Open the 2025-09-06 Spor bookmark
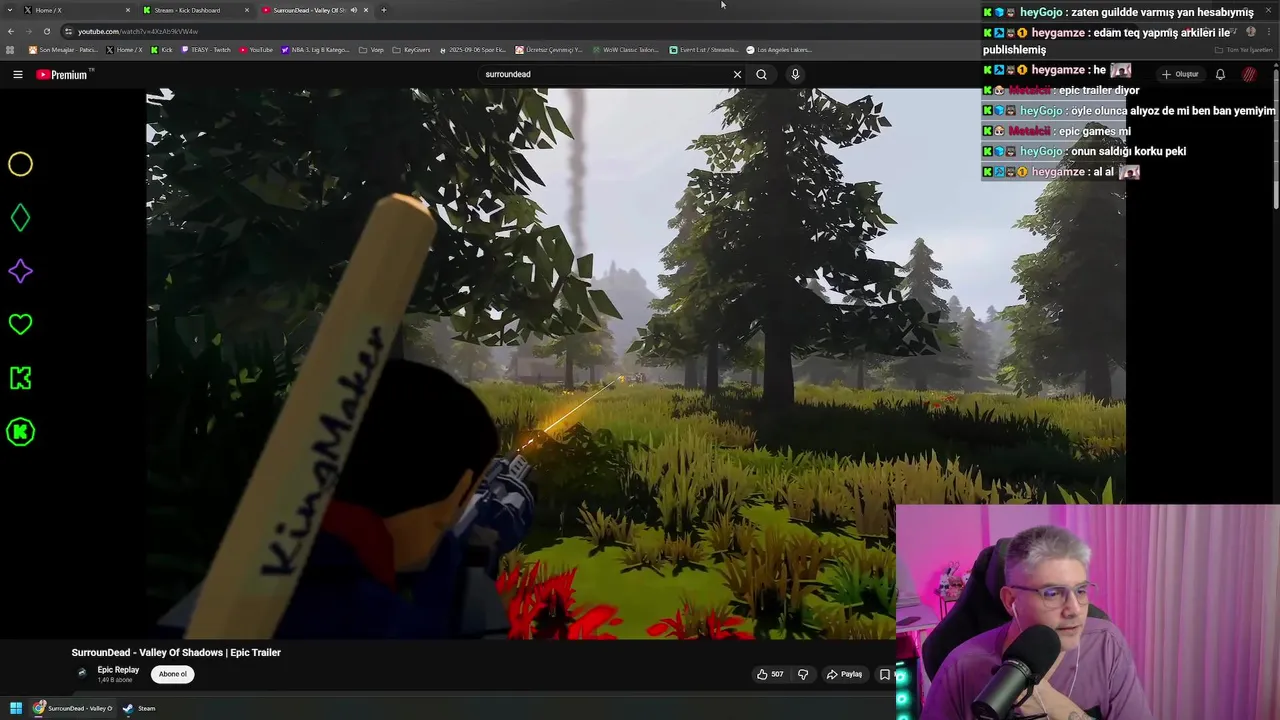The height and width of the screenshot is (720, 1280). pyautogui.click(x=473, y=50)
